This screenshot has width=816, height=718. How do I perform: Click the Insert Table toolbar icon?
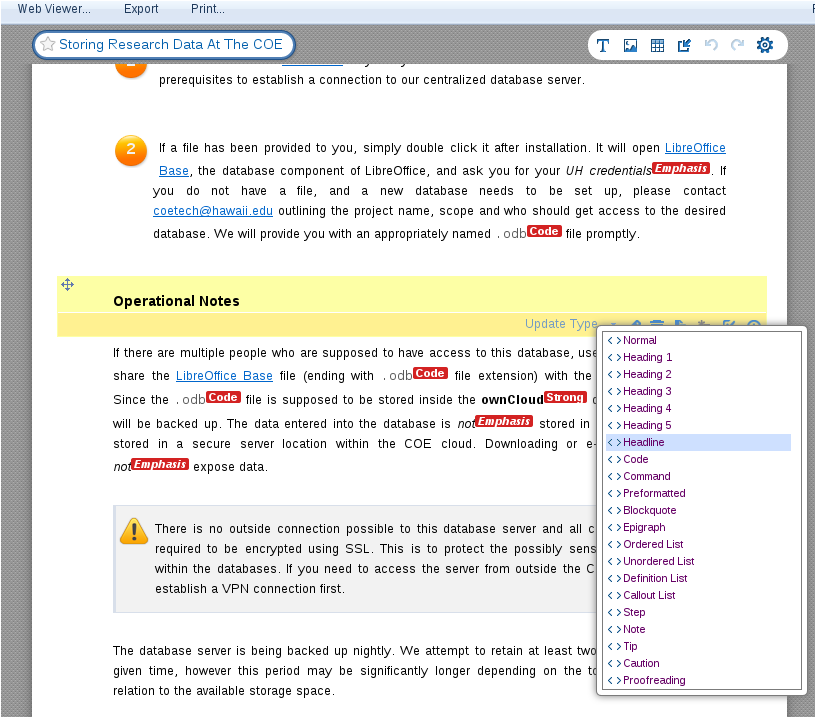click(657, 45)
